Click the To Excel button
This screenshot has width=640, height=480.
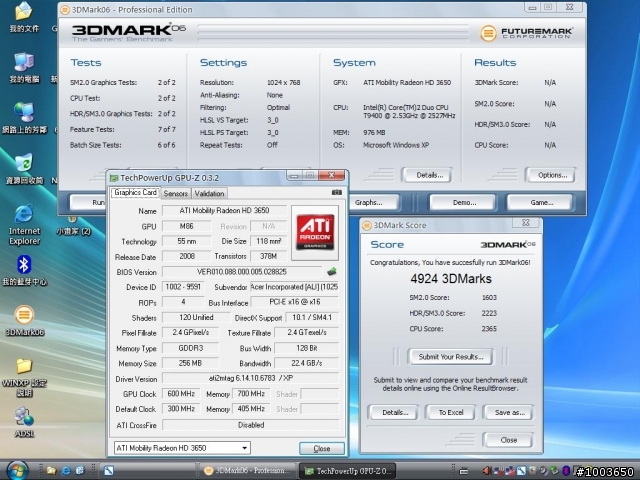451,412
